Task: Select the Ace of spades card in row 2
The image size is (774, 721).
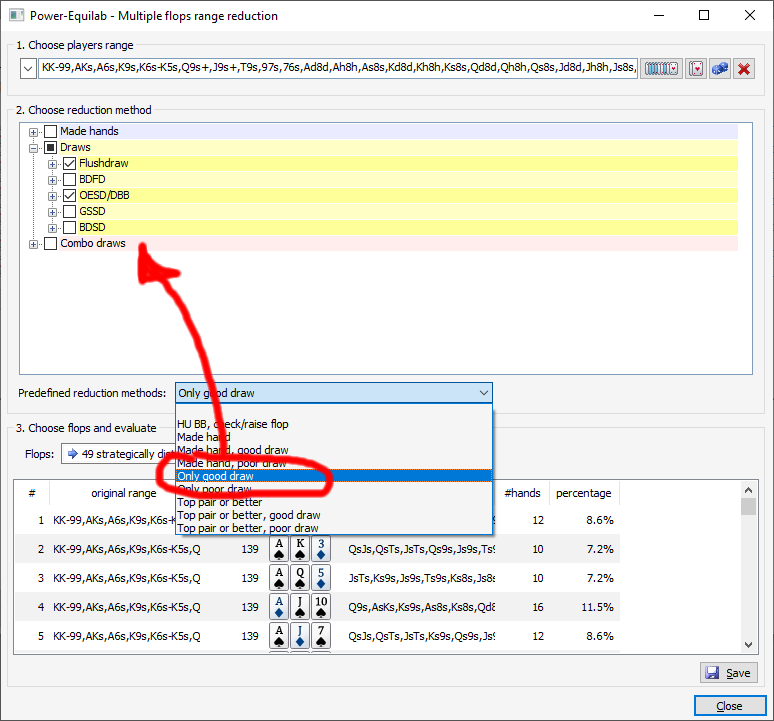Action: [279, 549]
